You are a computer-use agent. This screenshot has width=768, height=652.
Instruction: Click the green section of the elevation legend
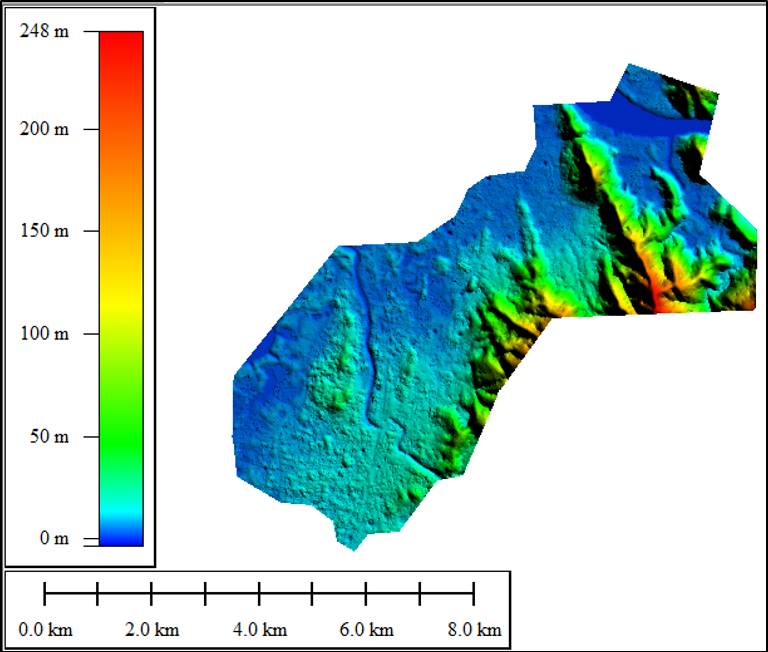point(121,420)
